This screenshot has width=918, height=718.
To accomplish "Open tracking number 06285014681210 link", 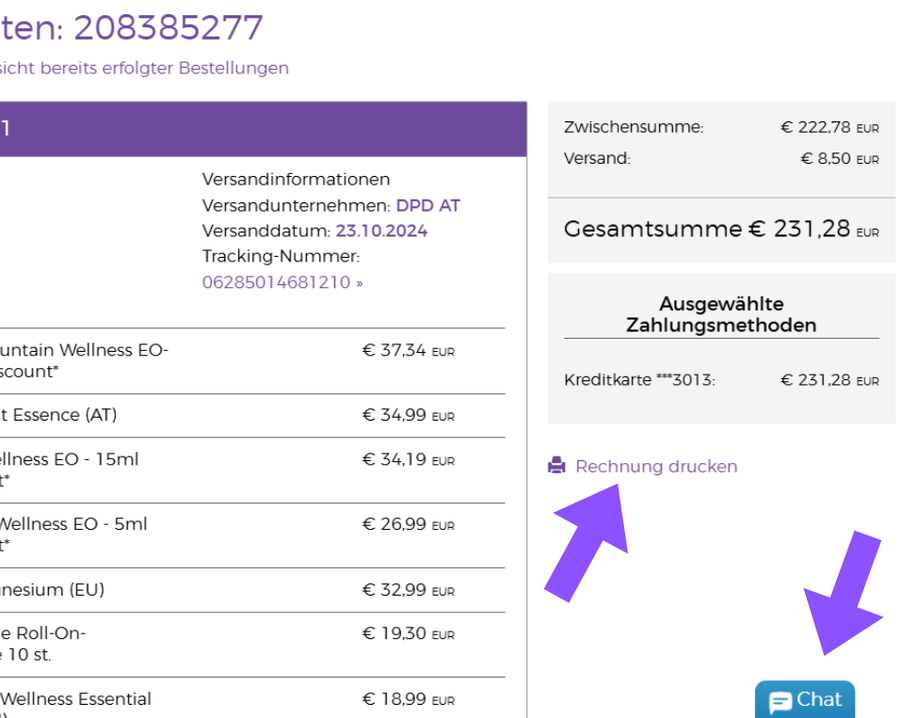I will [x=282, y=282].
